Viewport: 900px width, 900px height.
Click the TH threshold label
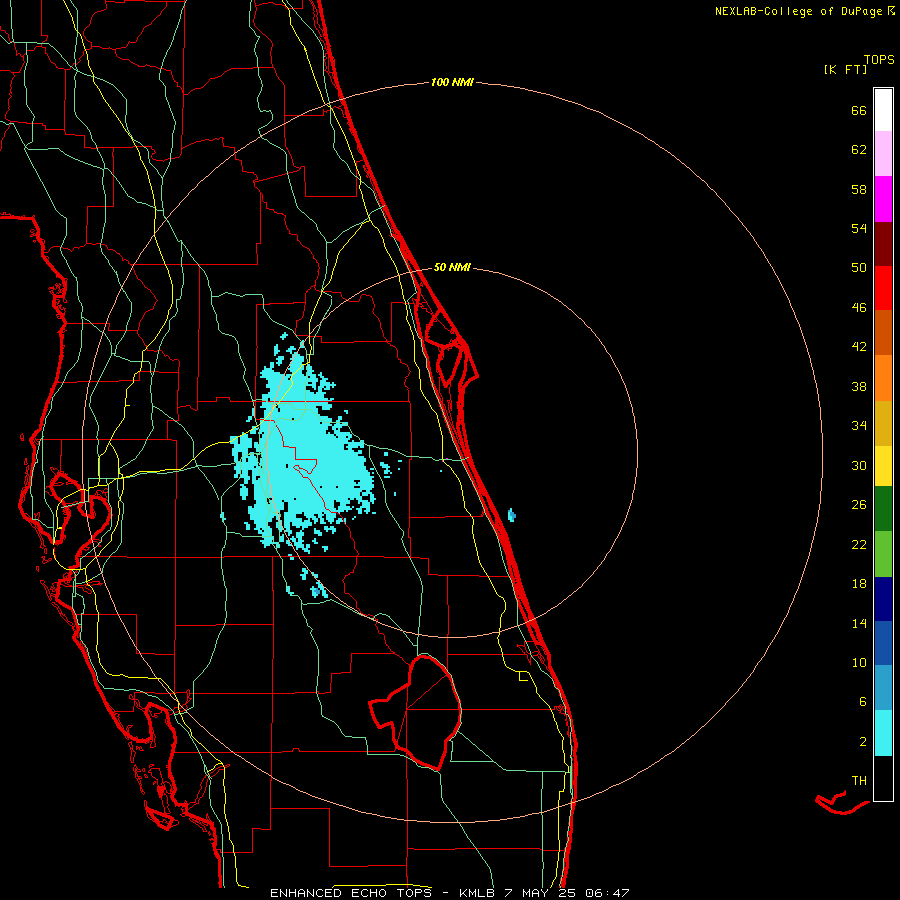click(x=859, y=780)
